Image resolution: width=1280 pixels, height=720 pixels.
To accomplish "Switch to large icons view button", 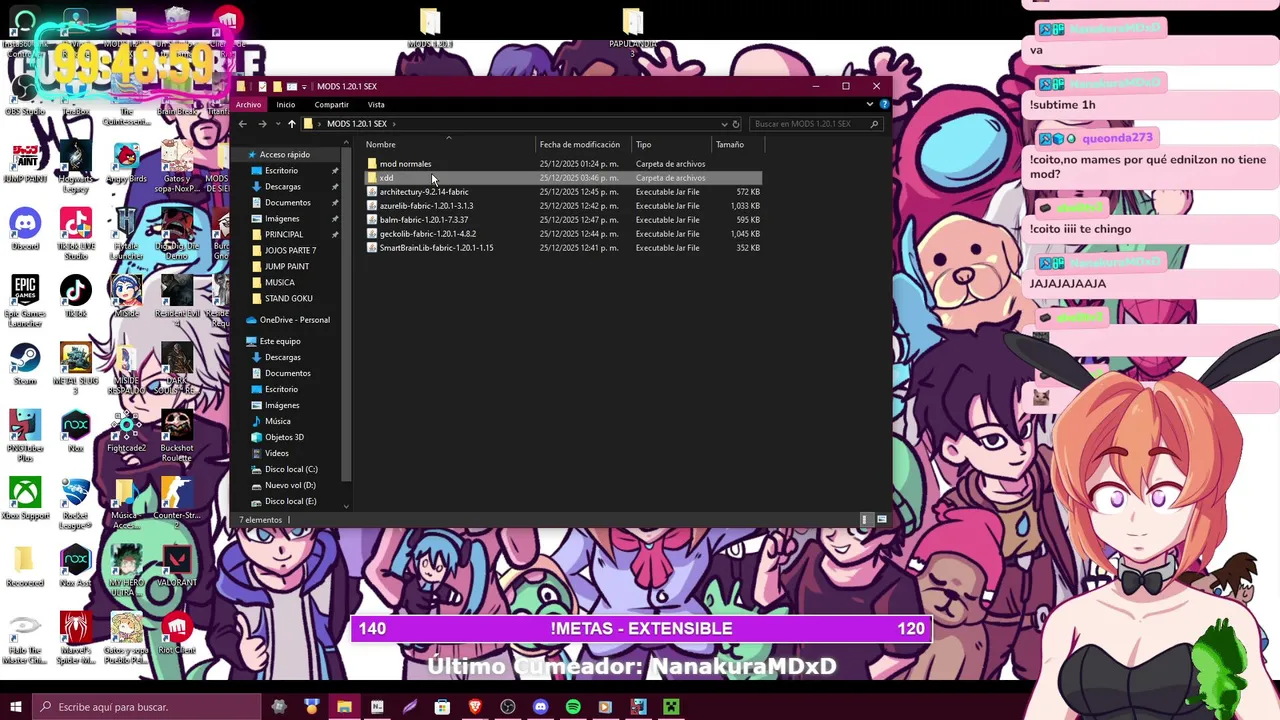I will click(881, 520).
